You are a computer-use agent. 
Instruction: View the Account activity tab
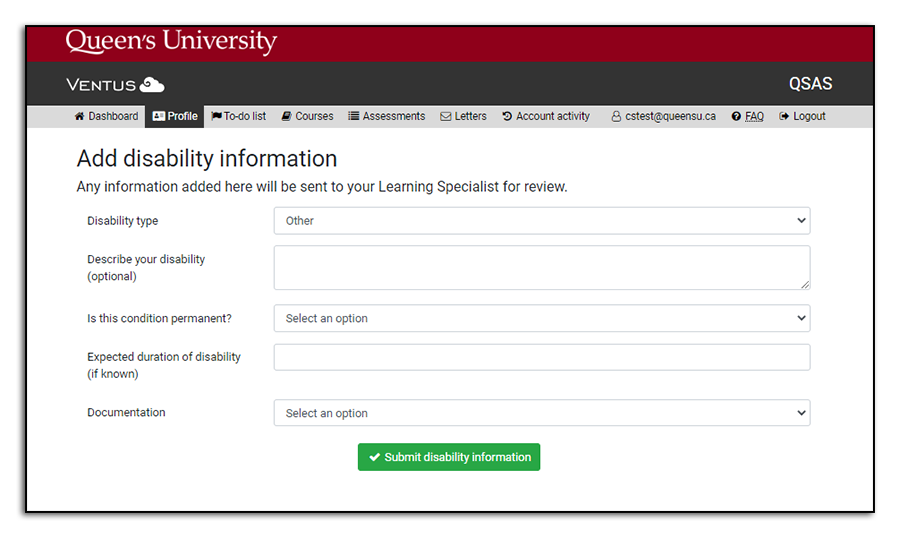click(x=546, y=116)
